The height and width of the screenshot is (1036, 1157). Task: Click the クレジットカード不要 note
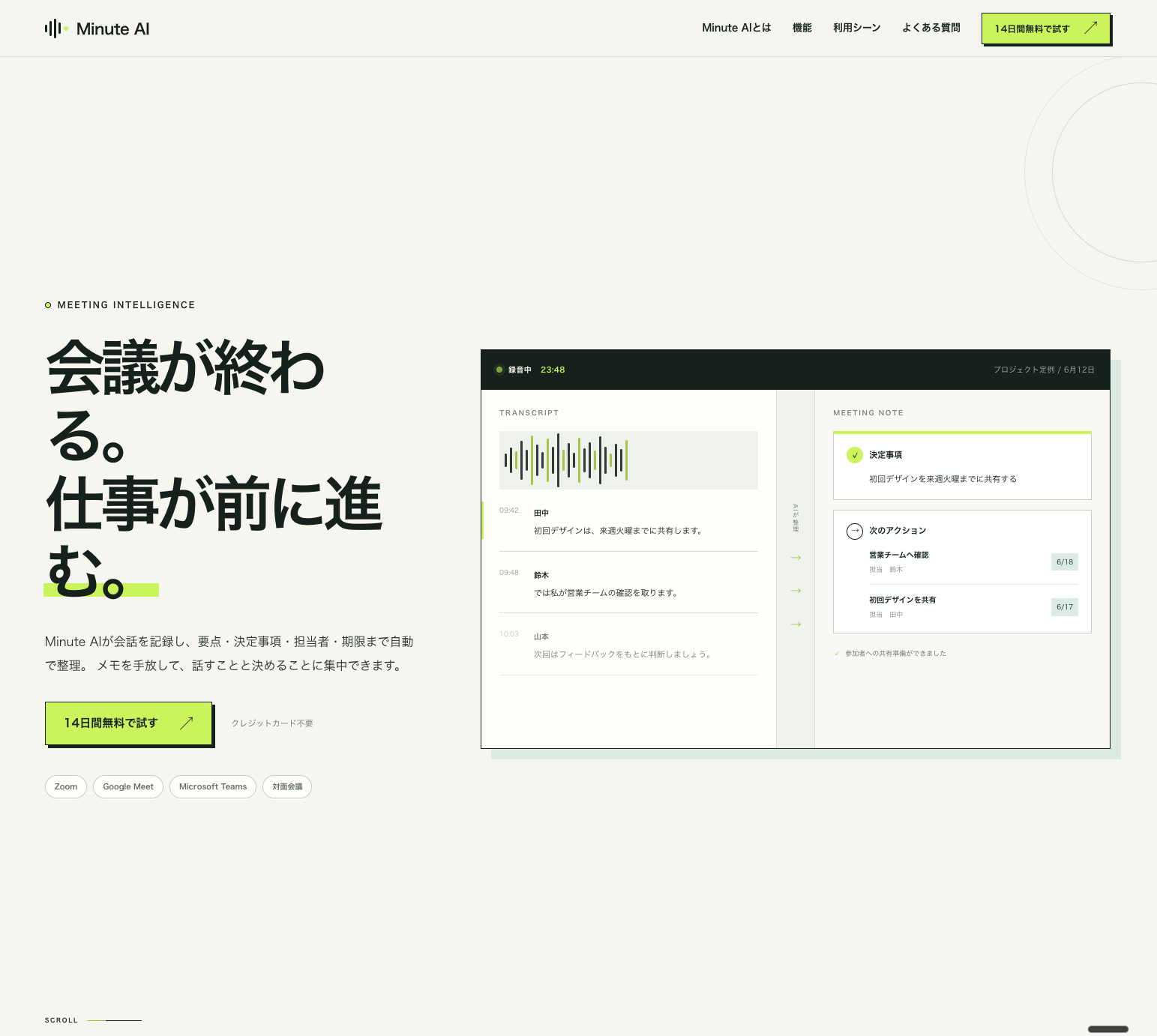pos(272,723)
